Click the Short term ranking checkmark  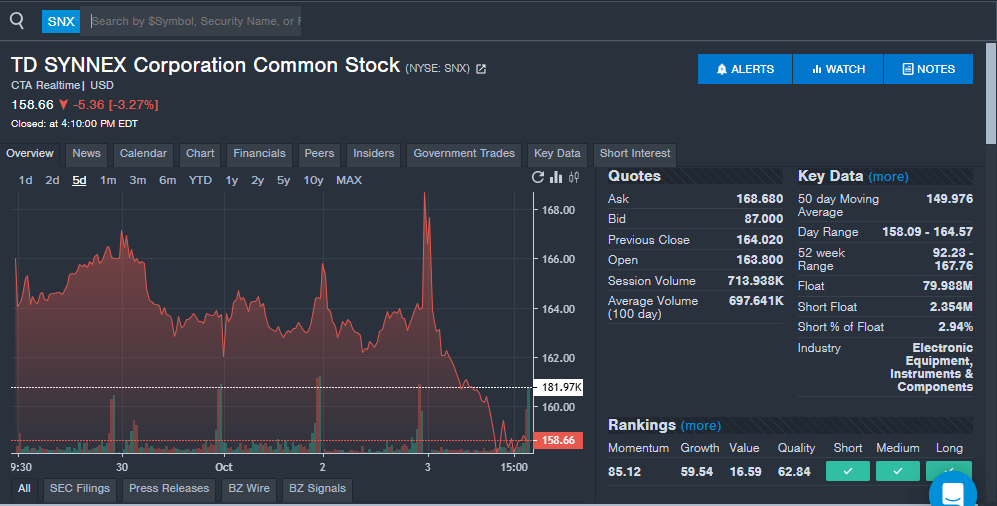(x=847, y=471)
